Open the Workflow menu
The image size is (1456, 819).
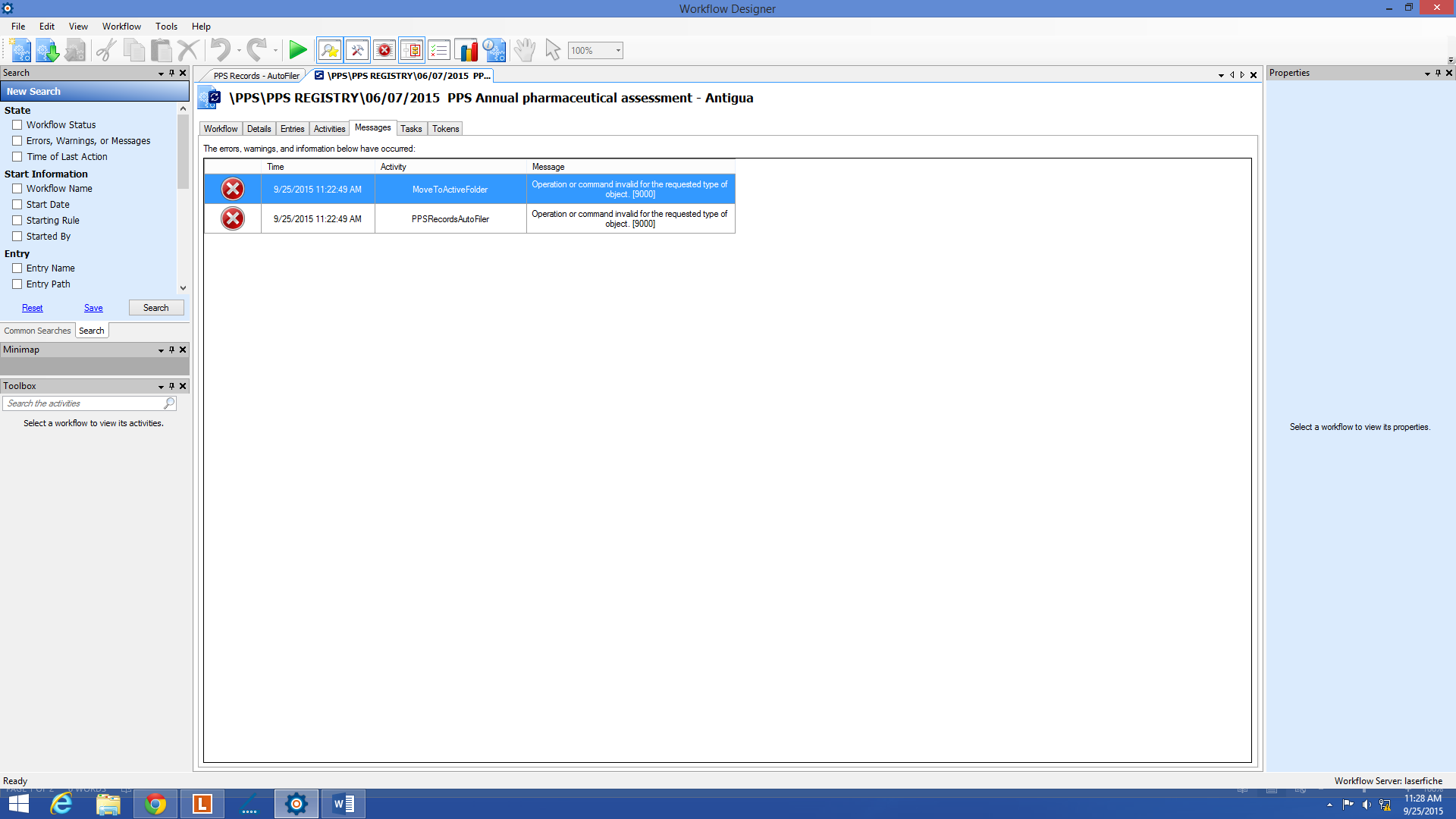pos(121,27)
